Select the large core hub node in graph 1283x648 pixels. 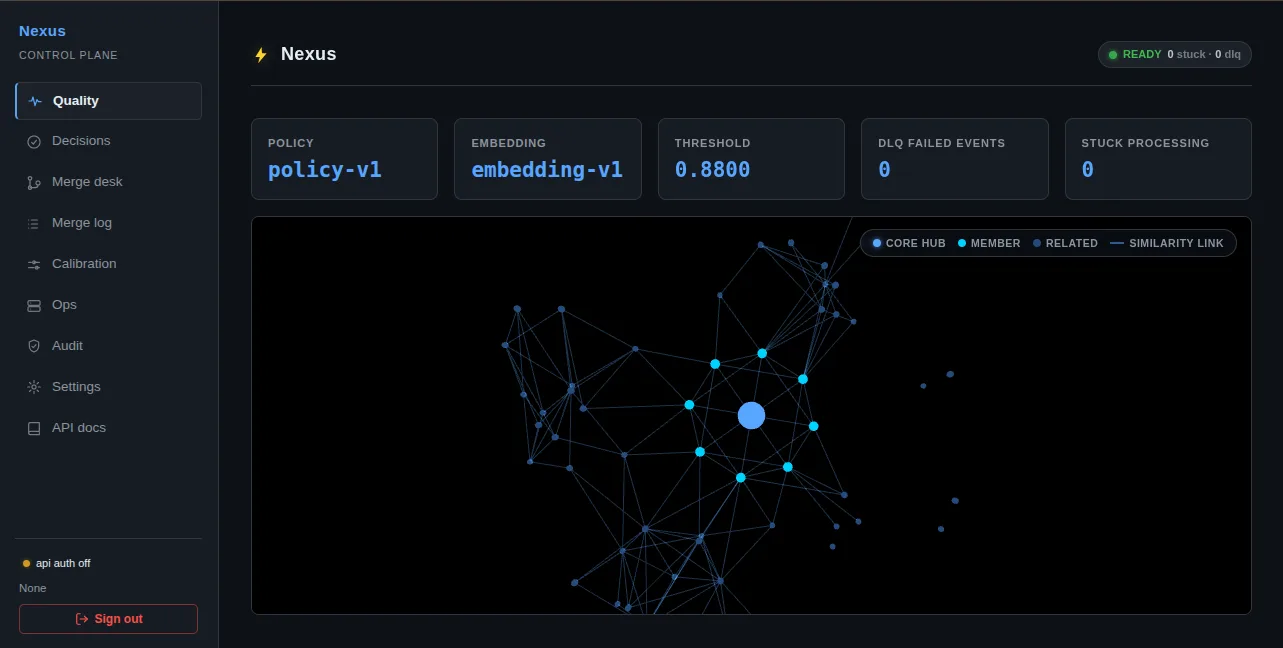click(x=751, y=416)
